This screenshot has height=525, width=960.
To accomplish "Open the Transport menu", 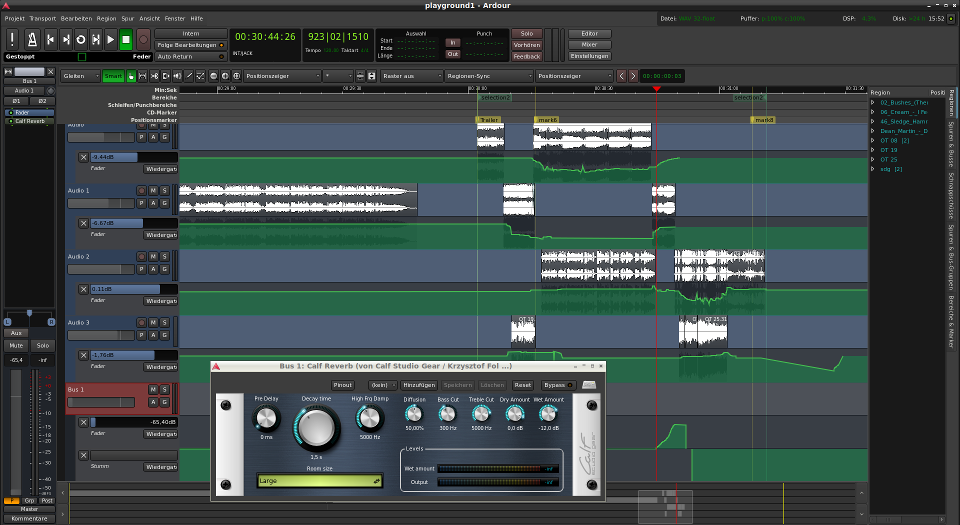I will click(x=42, y=18).
